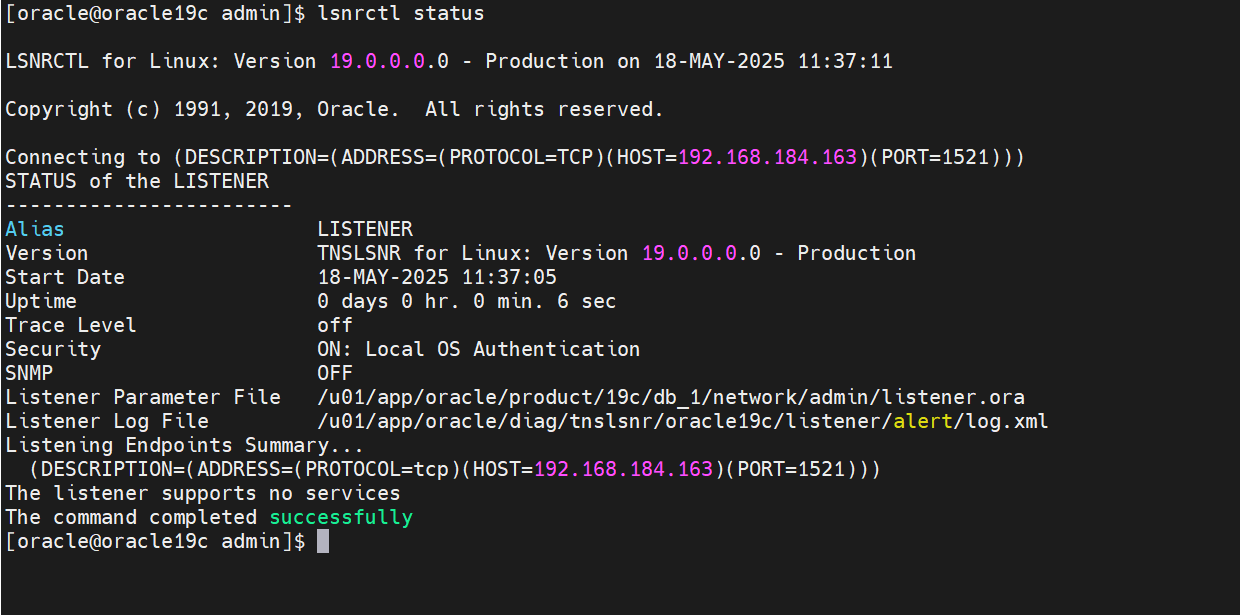Click the typed command 'lsnrctl status'
Viewport: 1240px width, 615px height.
point(400,14)
